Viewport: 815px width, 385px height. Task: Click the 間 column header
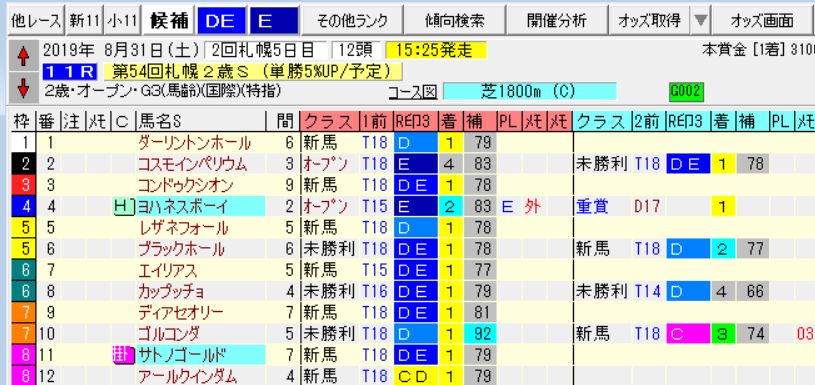285,122
